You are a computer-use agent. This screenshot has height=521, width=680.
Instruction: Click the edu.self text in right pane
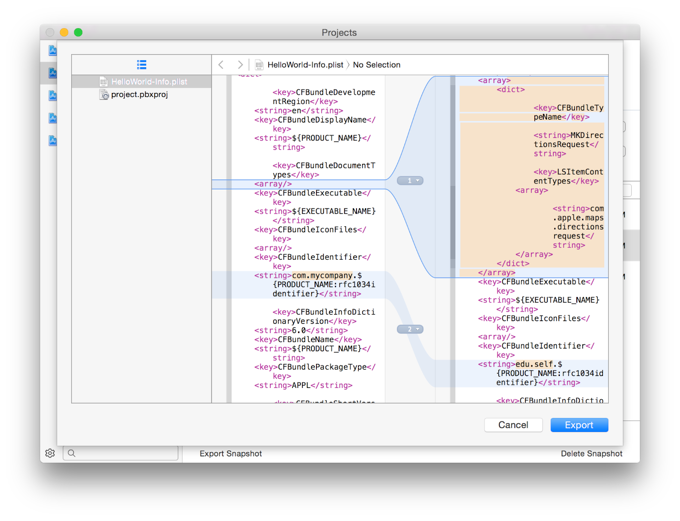click(x=534, y=364)
